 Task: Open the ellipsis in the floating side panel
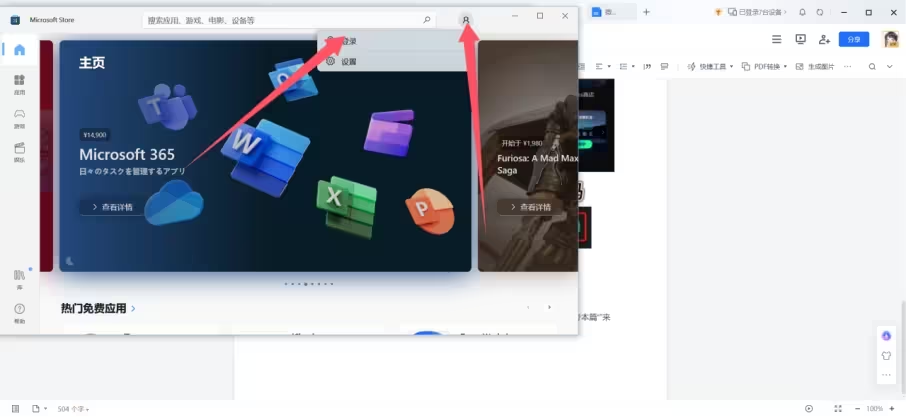click(886, 375)
